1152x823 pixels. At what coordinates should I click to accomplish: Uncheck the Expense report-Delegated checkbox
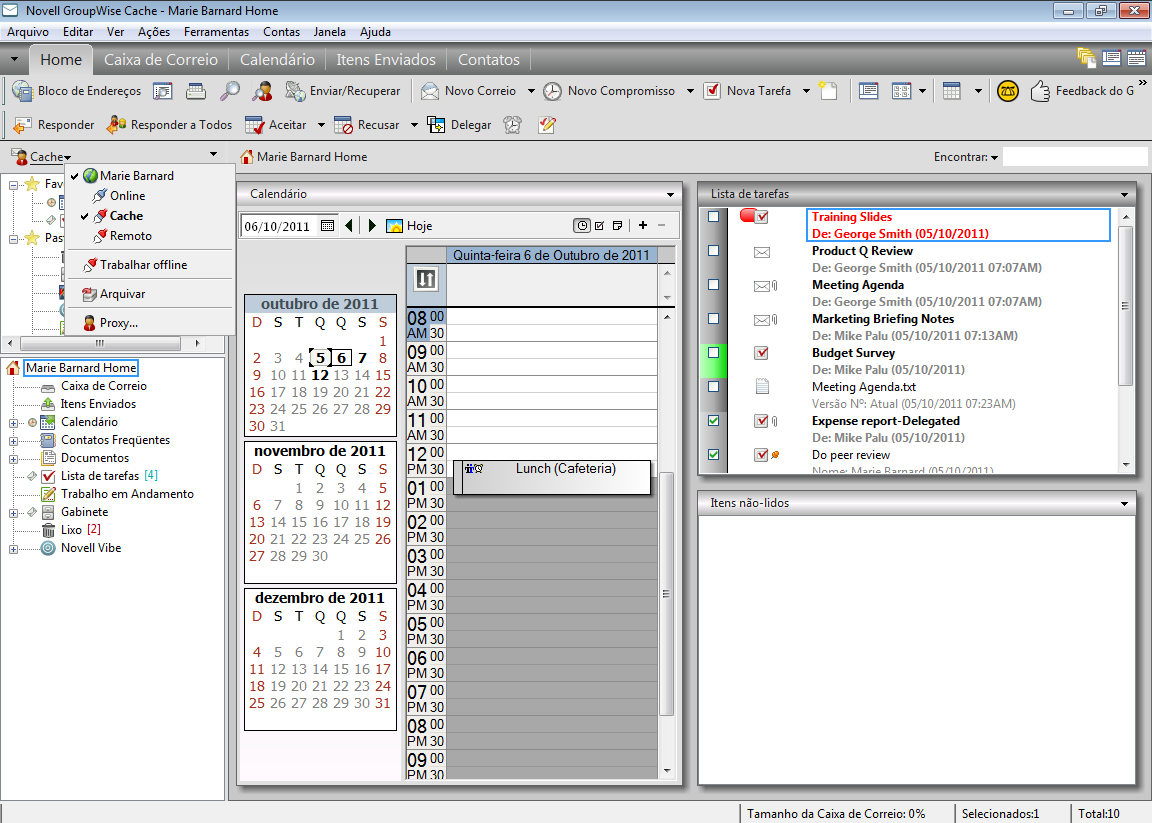713,421
